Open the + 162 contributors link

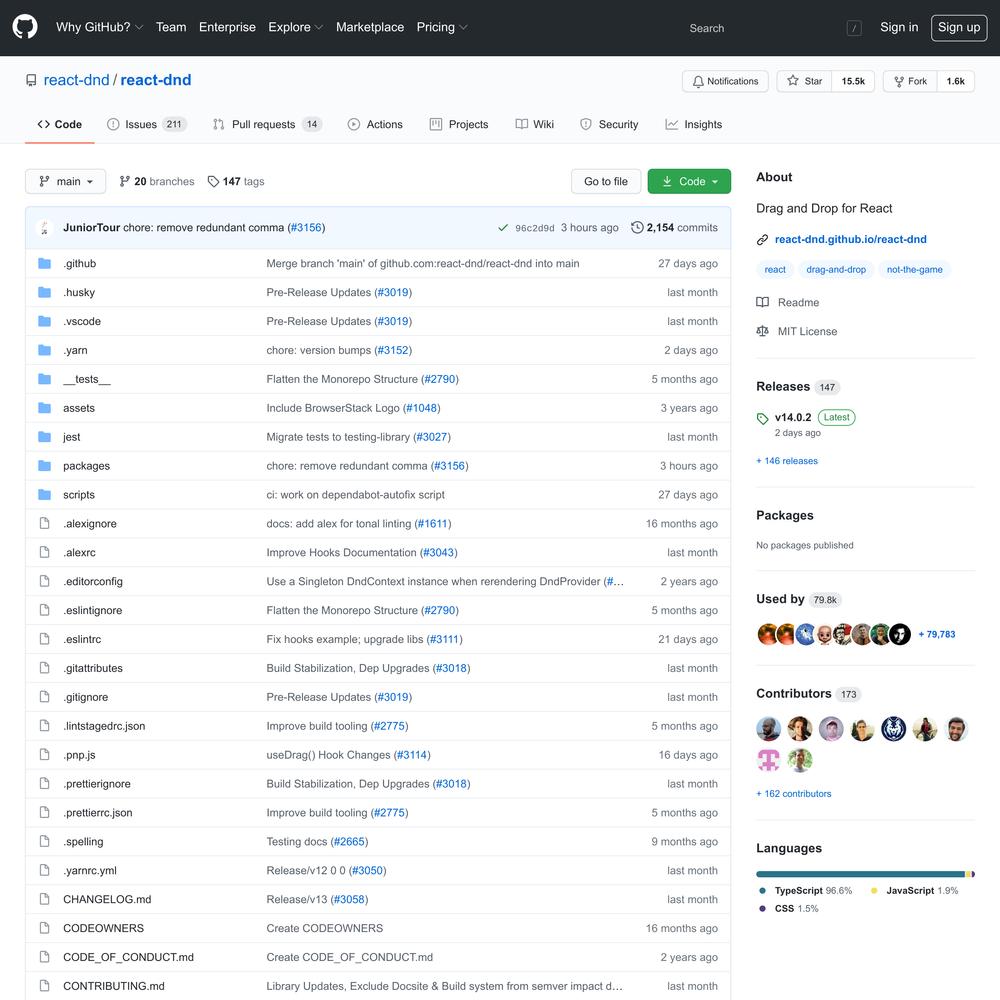click(x=794, y=794)
